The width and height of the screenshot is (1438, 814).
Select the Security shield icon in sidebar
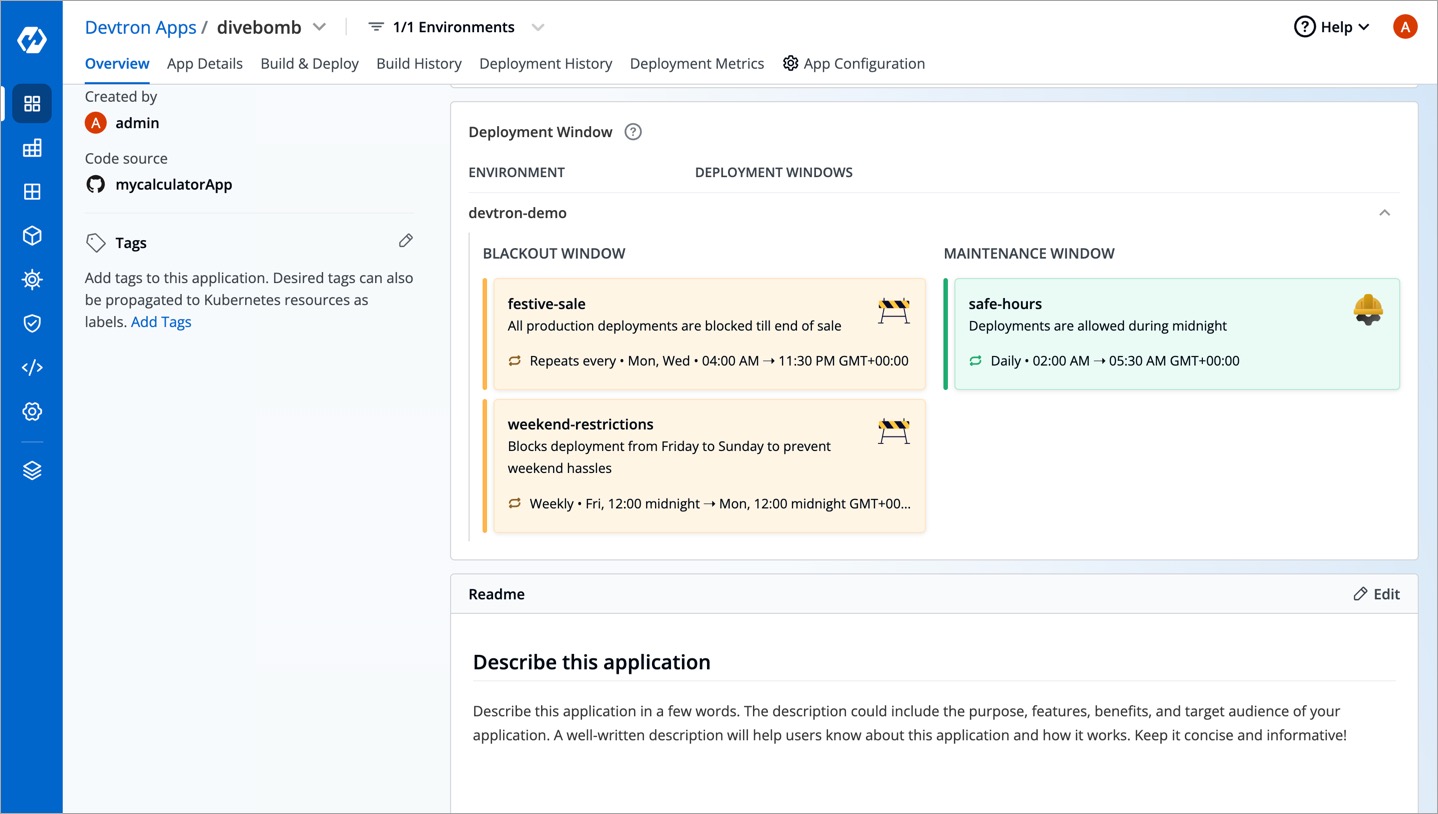(31, 323)
